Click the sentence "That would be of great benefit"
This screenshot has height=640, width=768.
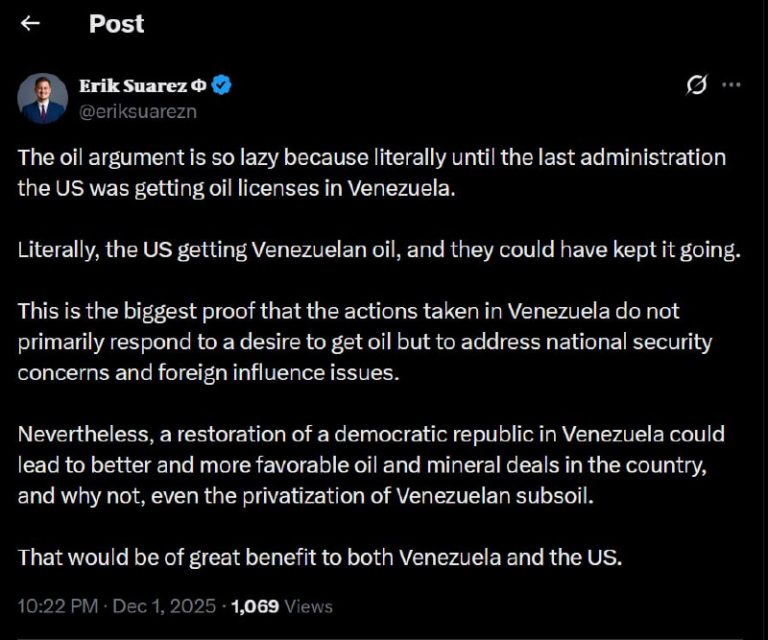click(320, 557)
